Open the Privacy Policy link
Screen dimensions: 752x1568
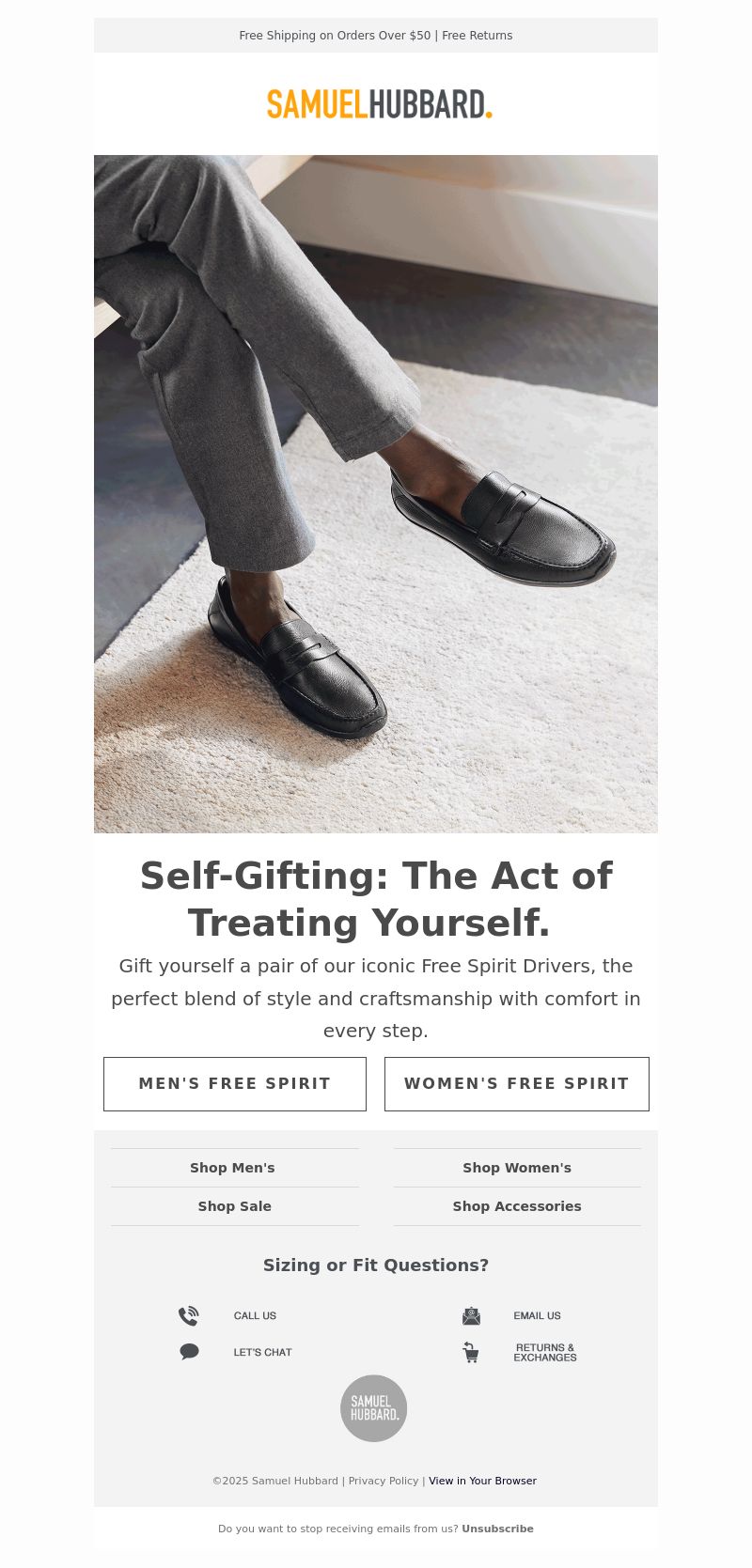[384, 1481]
